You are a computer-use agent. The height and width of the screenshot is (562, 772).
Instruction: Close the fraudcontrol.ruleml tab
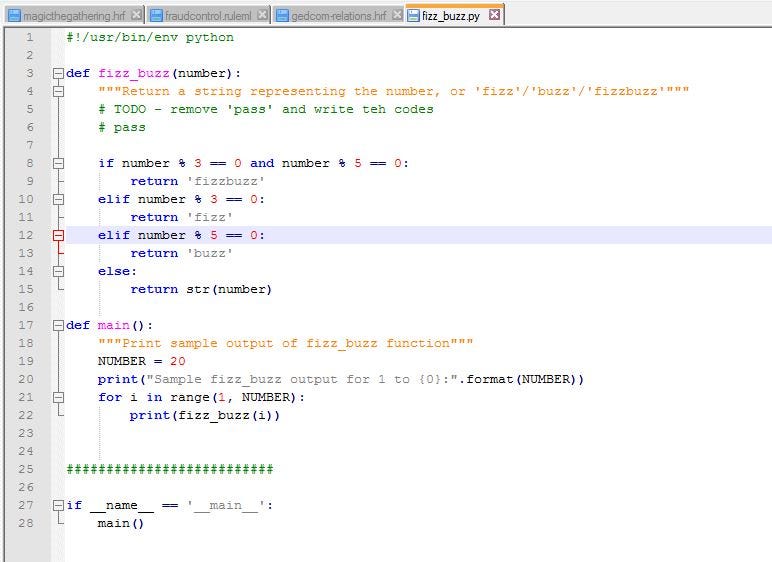263,15
